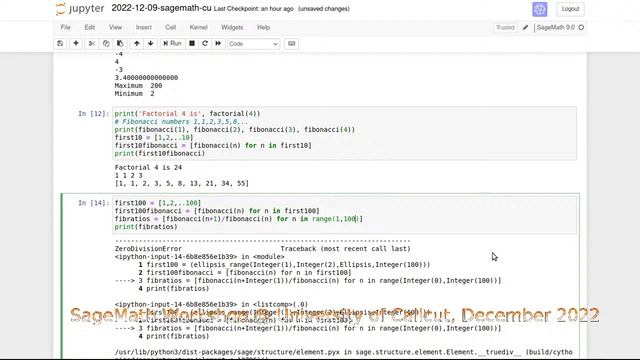Click the 'Maximum 200' output line
Viewport: 640px width, 360px height.
point(138,86)
